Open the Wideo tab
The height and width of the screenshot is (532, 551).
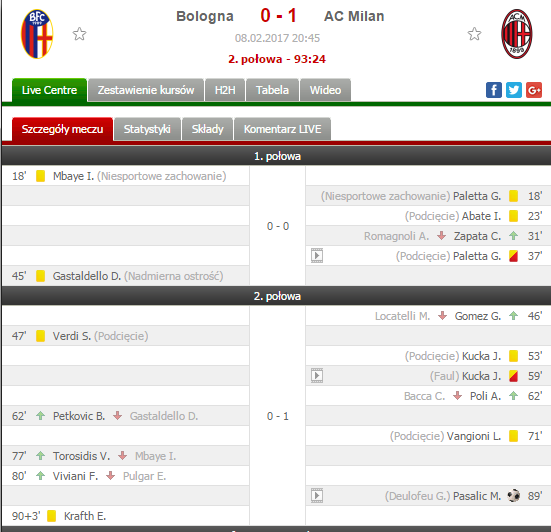[x=325, y=90]
